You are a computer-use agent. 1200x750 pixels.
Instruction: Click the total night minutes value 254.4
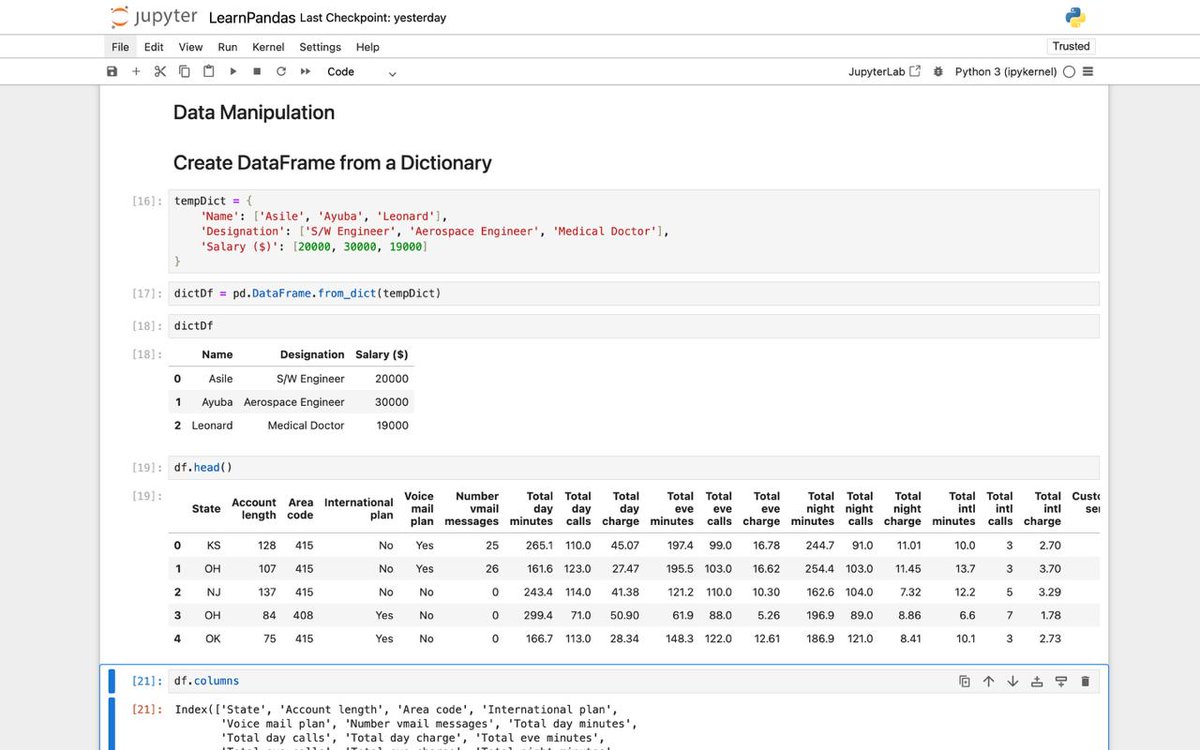tap(820, 568)
